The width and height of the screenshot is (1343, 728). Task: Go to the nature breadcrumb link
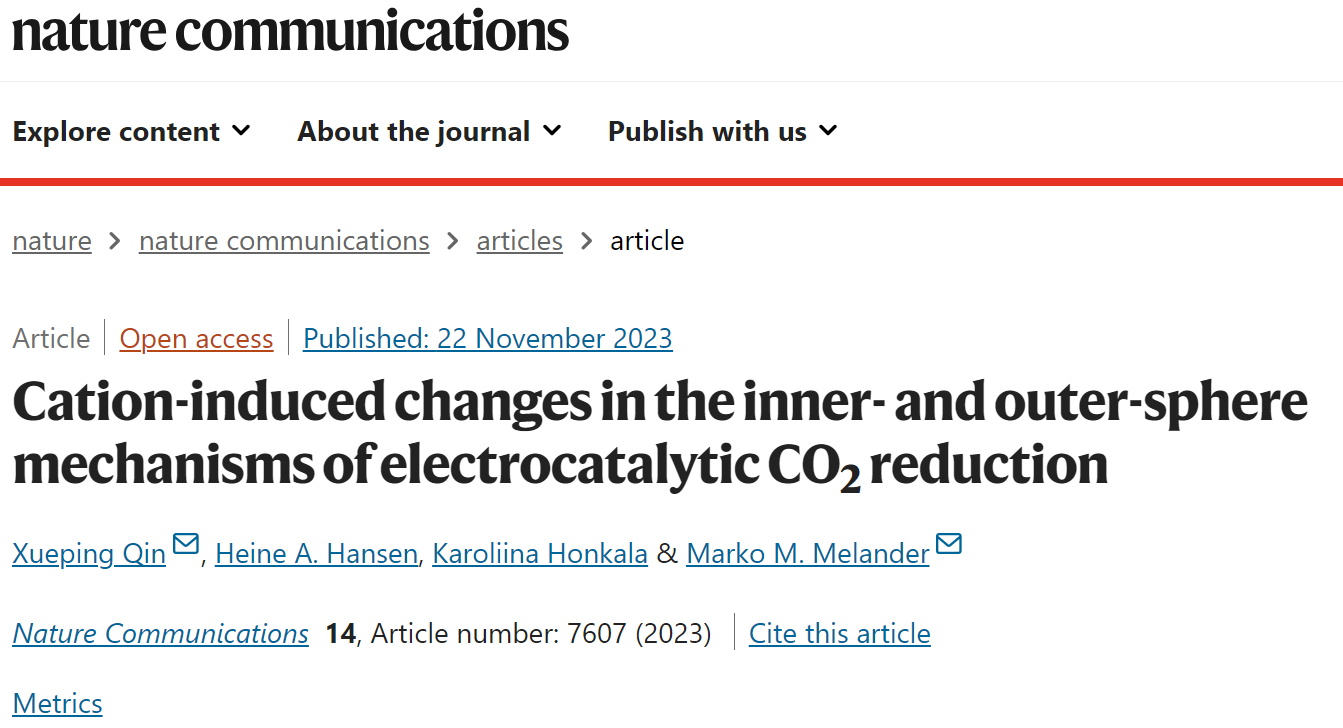coord(52,241)
